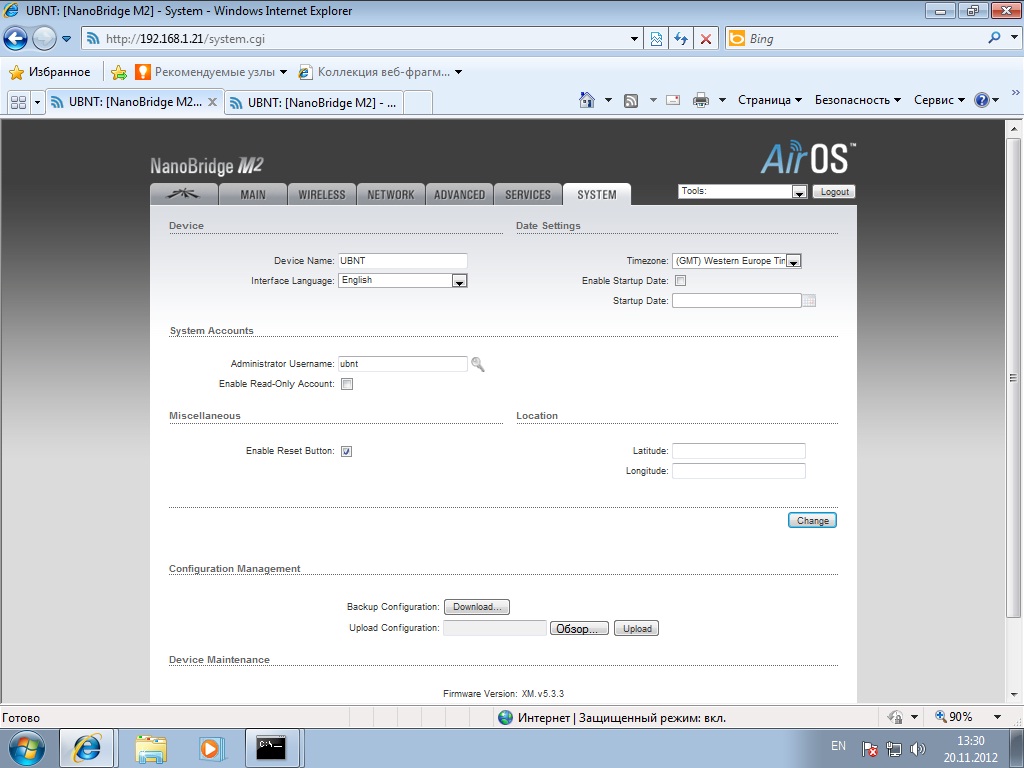Click the Internet Explorer taskbar icon
This screenshot has height=768, width=1024.
(x=87, y=748)
